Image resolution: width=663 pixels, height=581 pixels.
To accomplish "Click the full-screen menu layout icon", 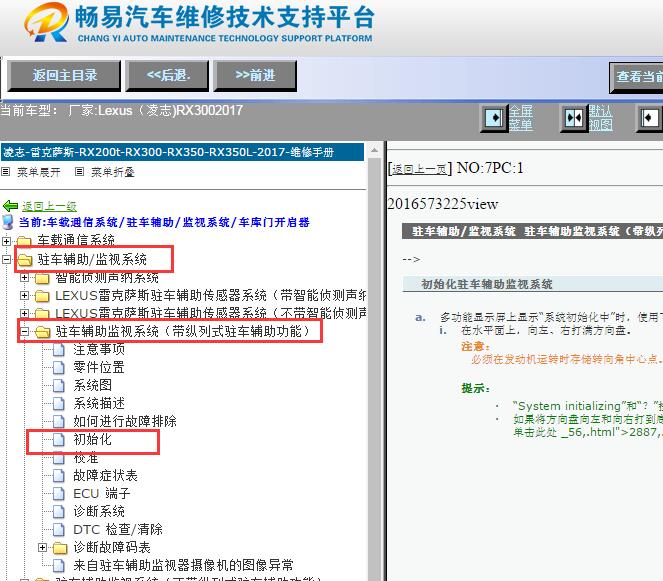I will 493,118.
